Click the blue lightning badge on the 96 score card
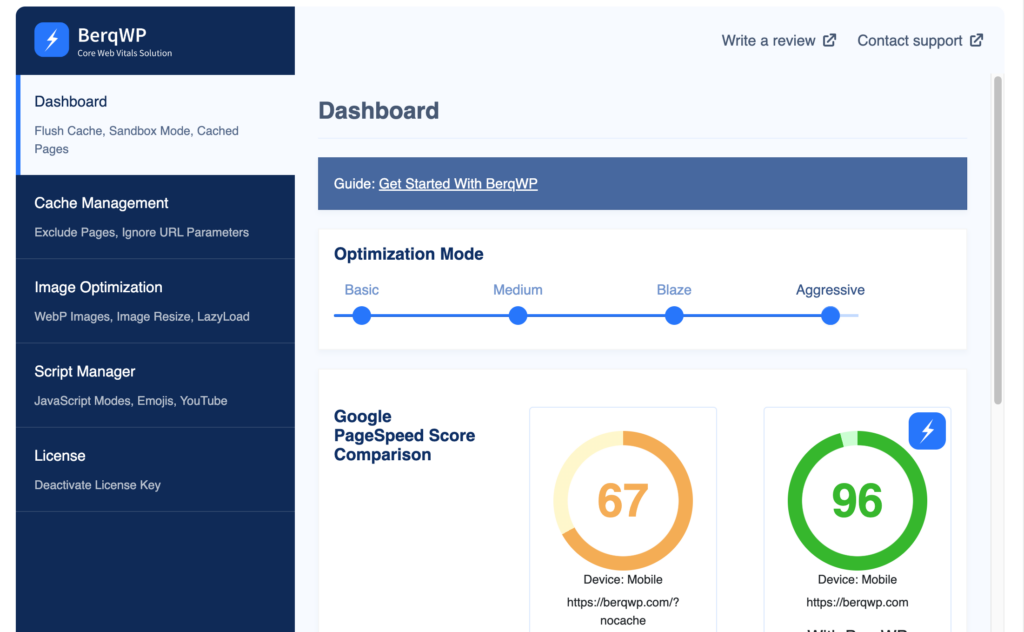The height and width of the screenshot is (632, 1024). 927,431
